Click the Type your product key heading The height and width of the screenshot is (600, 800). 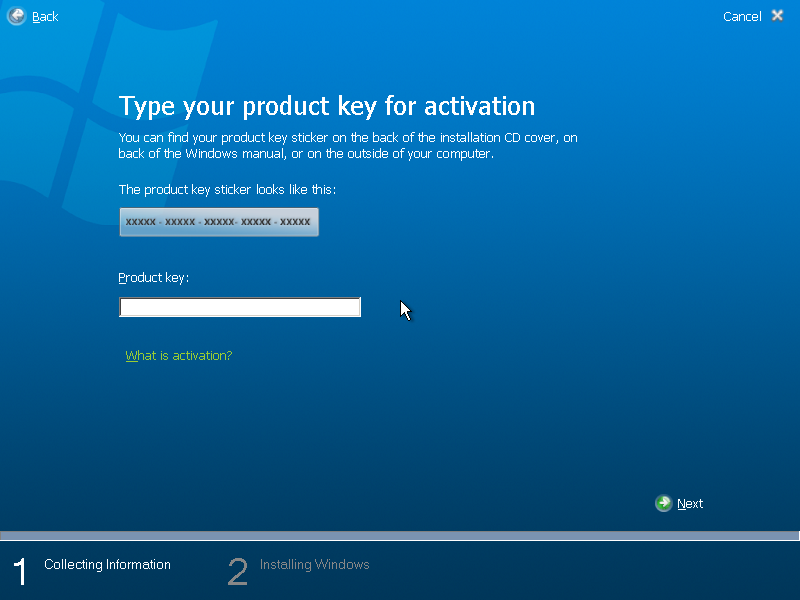pyautogui.click(x=327, y=105)
